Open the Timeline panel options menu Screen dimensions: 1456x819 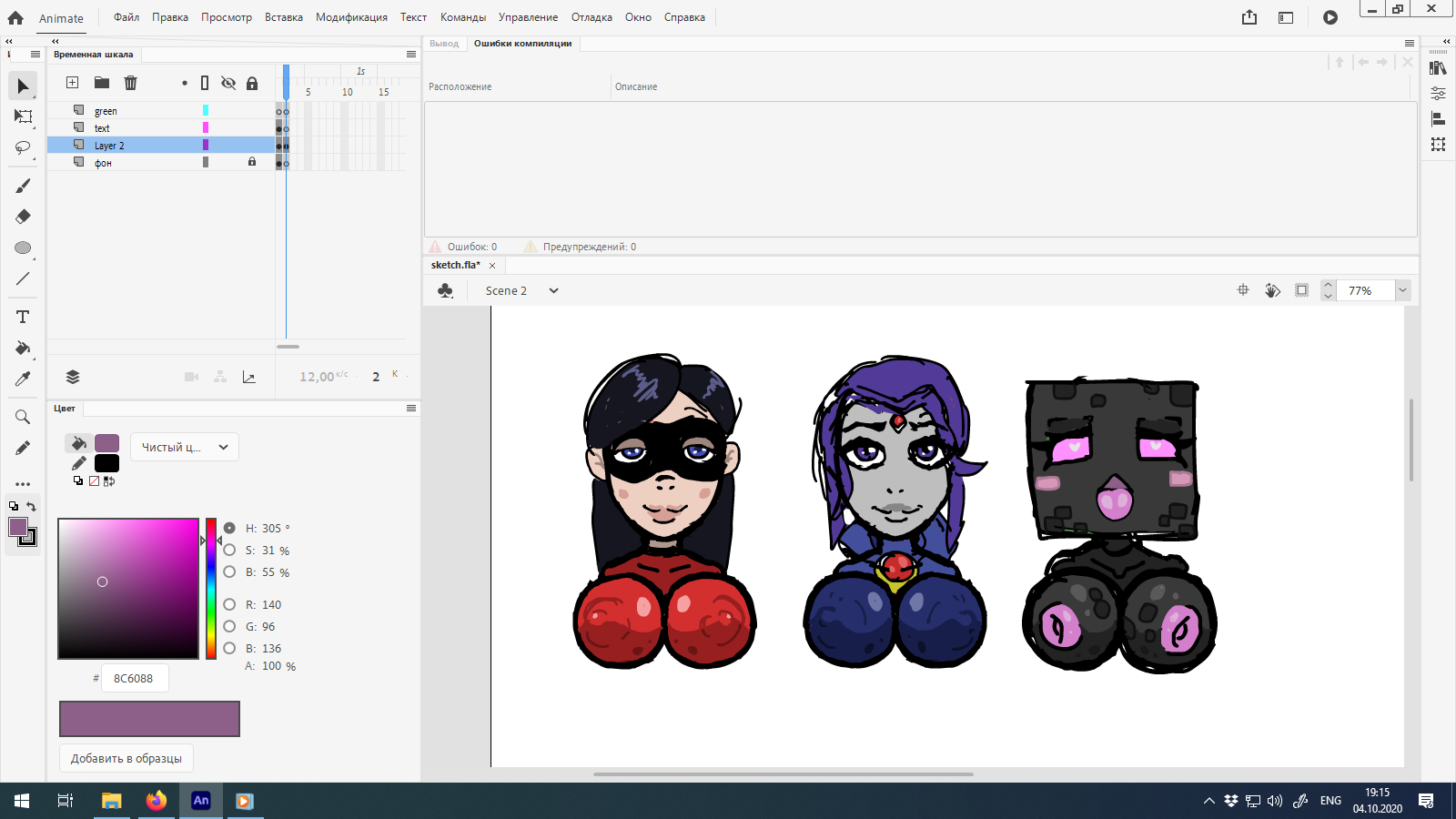pyautogui.click(x=411, y=55)
